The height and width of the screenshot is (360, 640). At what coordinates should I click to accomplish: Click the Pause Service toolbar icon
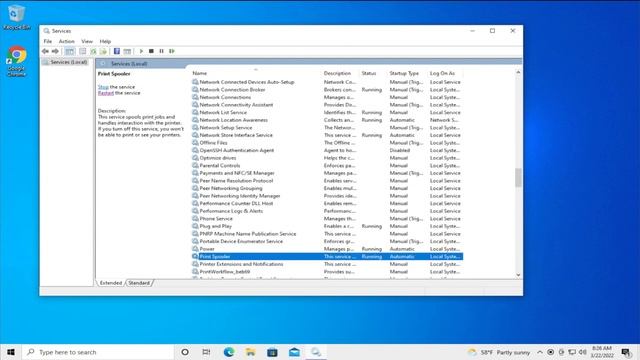click(x=161, y=51)
